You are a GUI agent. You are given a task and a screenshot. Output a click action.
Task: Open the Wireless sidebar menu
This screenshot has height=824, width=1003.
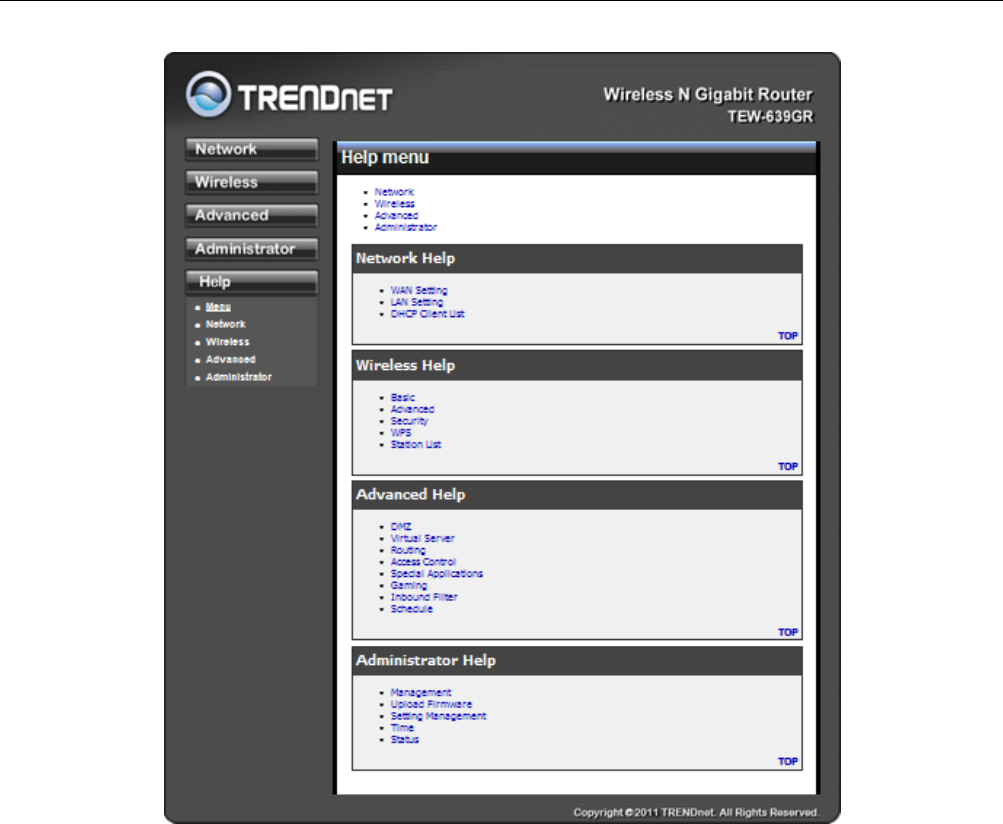pos(251,182)
